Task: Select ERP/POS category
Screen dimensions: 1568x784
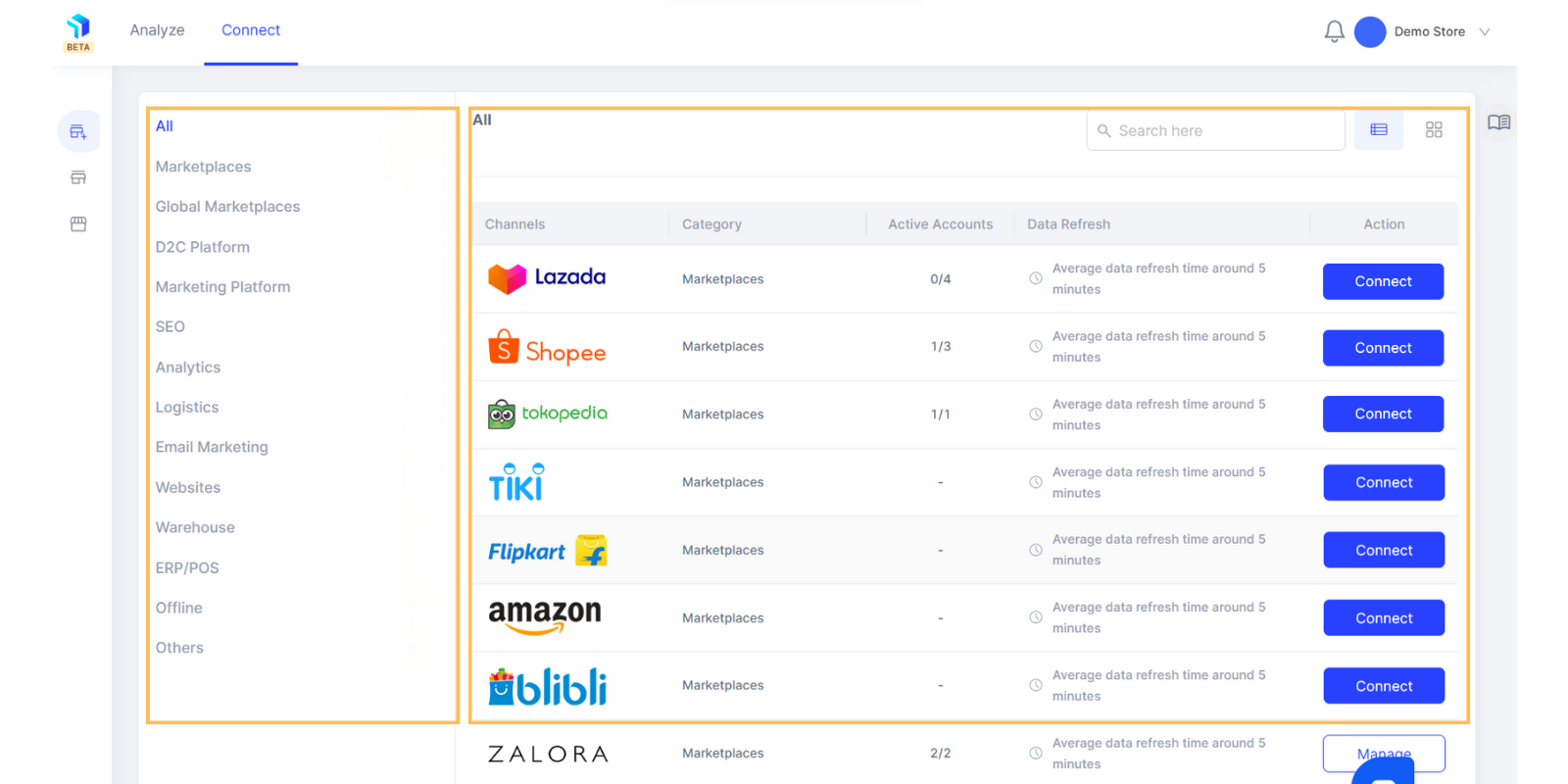Action: point(187,568)
